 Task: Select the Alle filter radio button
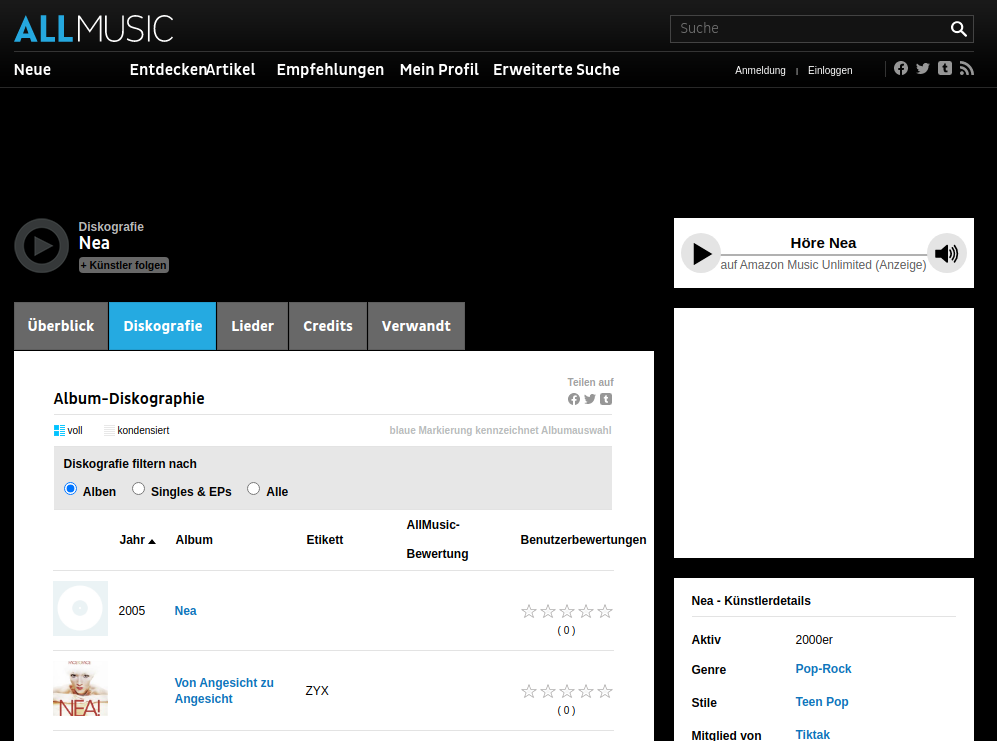click(x=254, y=488)
